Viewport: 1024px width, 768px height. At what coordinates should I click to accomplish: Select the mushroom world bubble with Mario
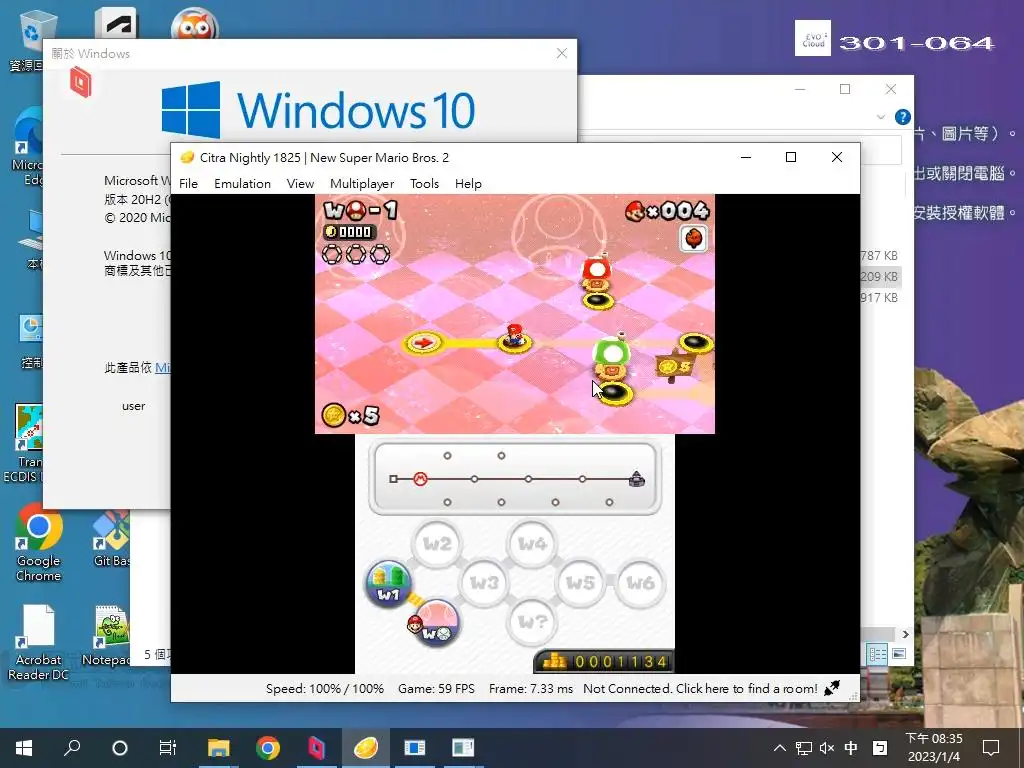coord(436,622)
